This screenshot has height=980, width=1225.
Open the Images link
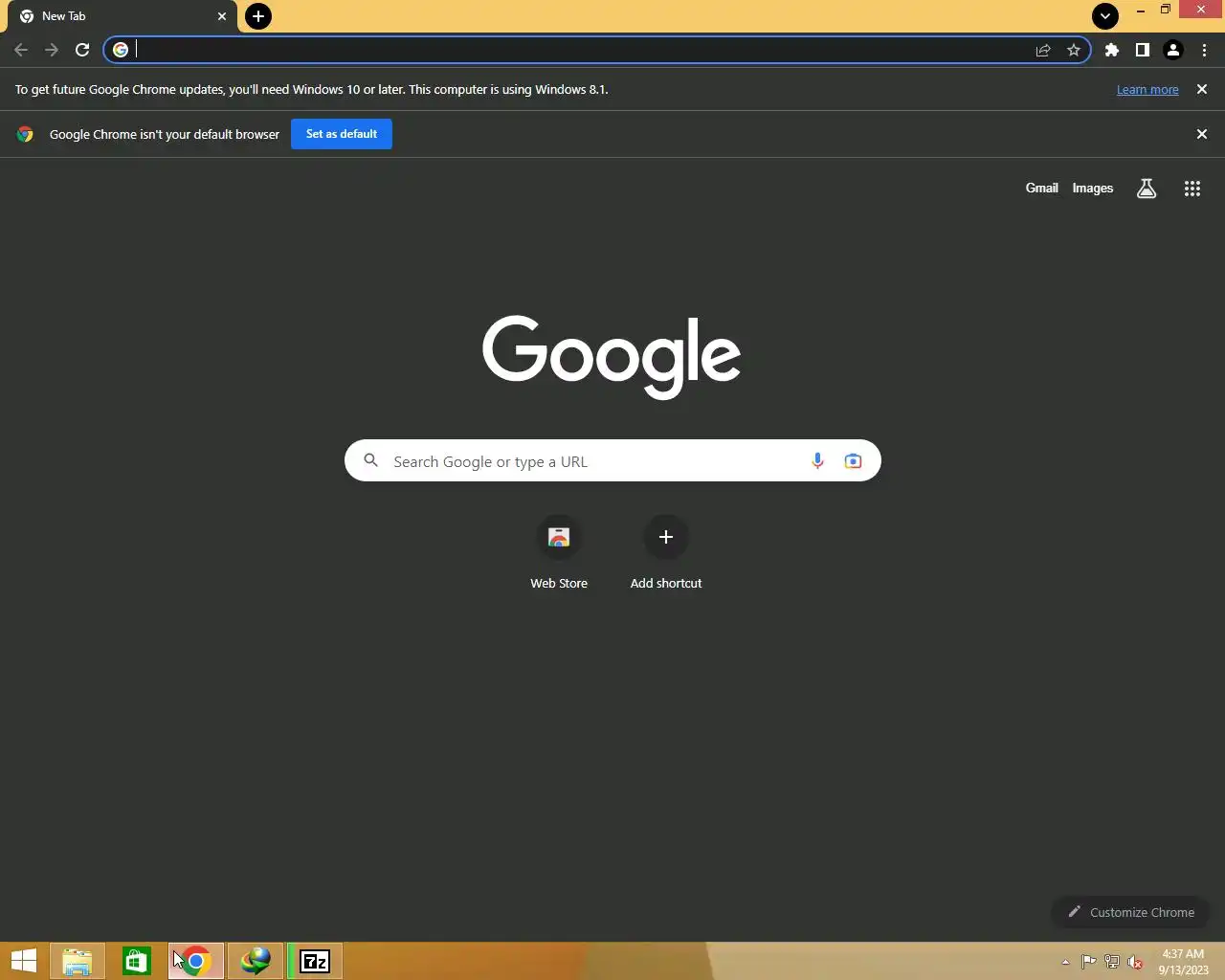coord(1092,189)
